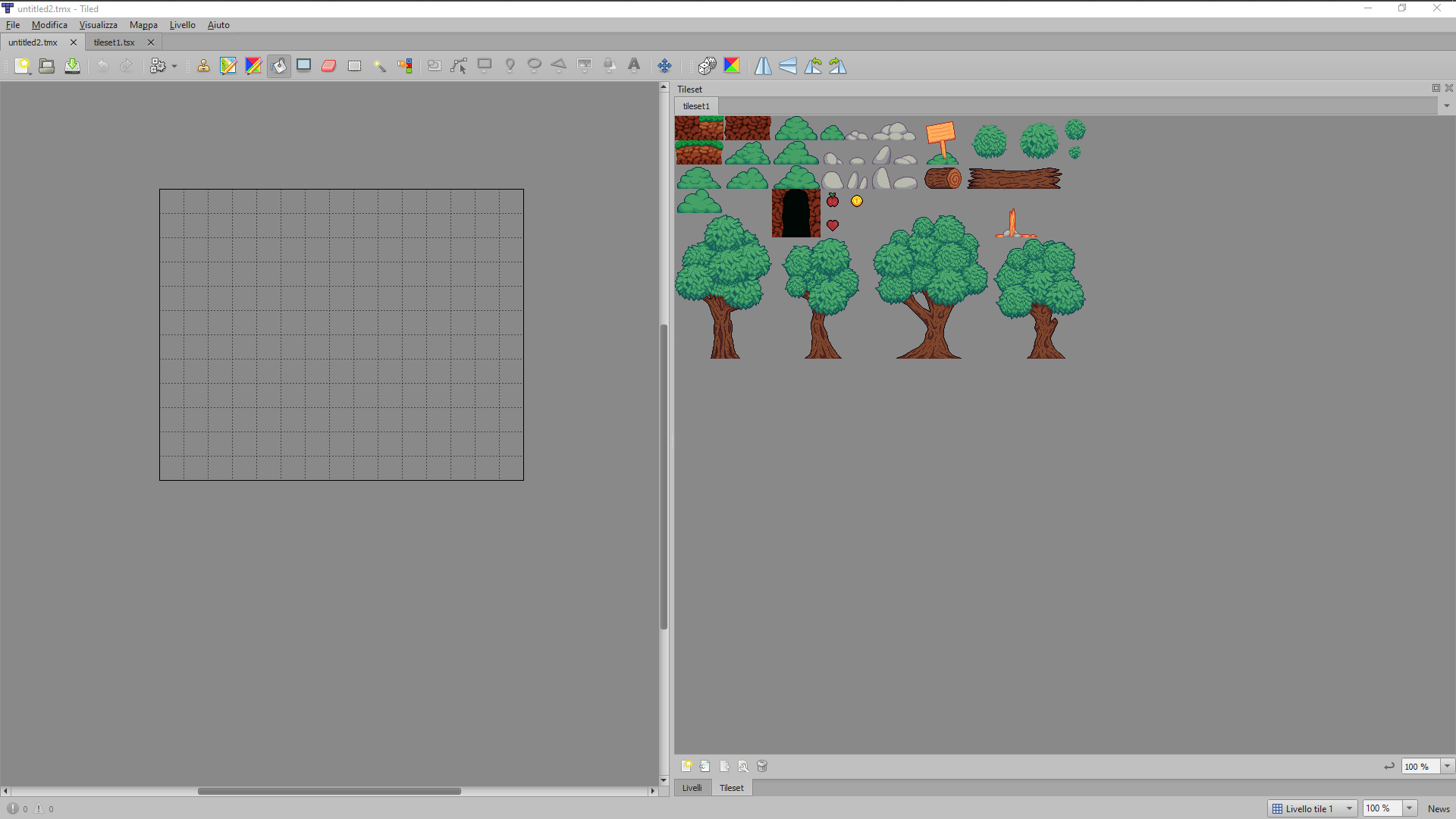Choose the Rectangular Selection tool

[x=354, y=66]
